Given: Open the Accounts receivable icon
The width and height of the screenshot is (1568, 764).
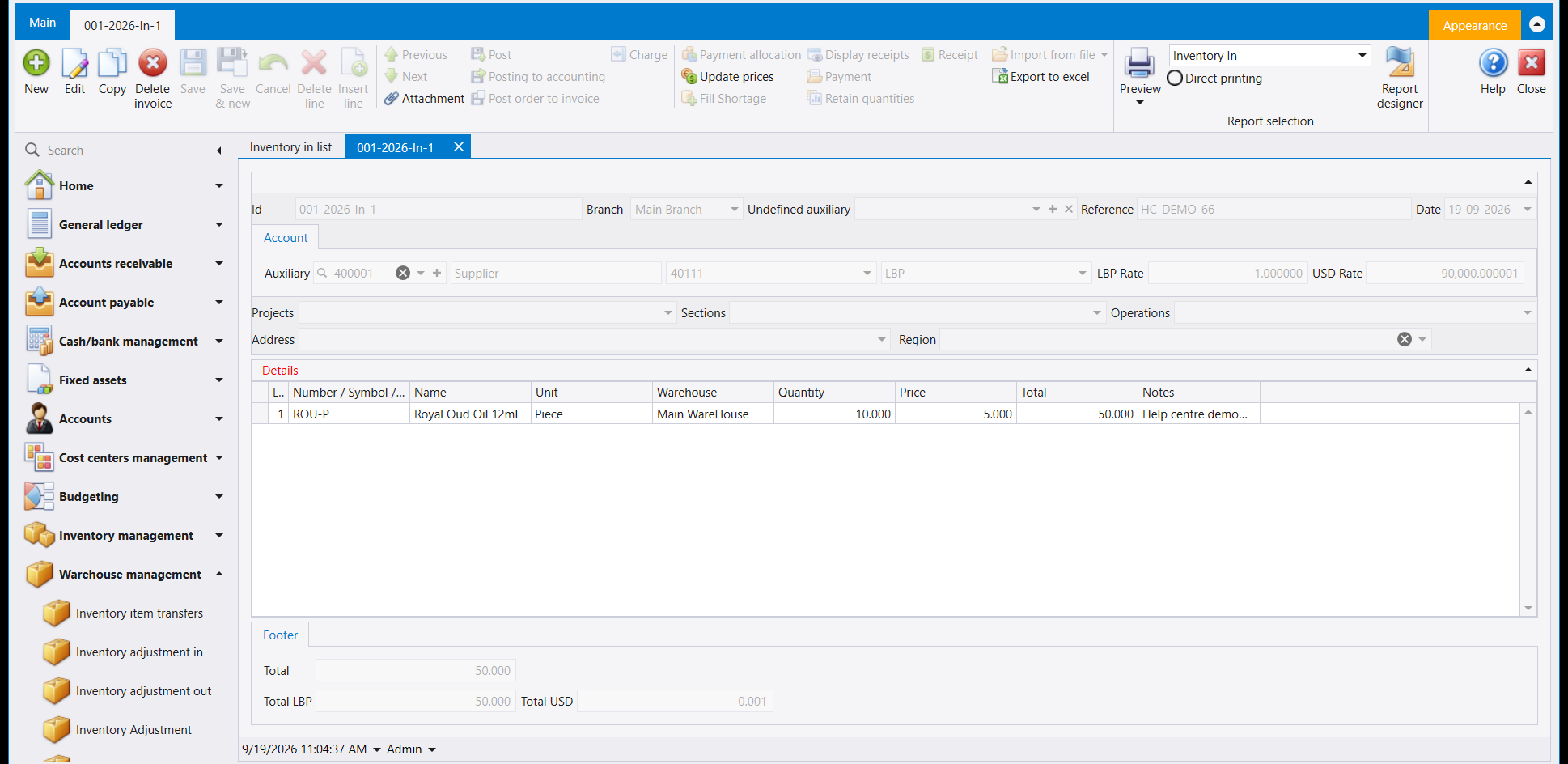Looking at the screenshot, I should pyautogui.click(x=40, y=263).
